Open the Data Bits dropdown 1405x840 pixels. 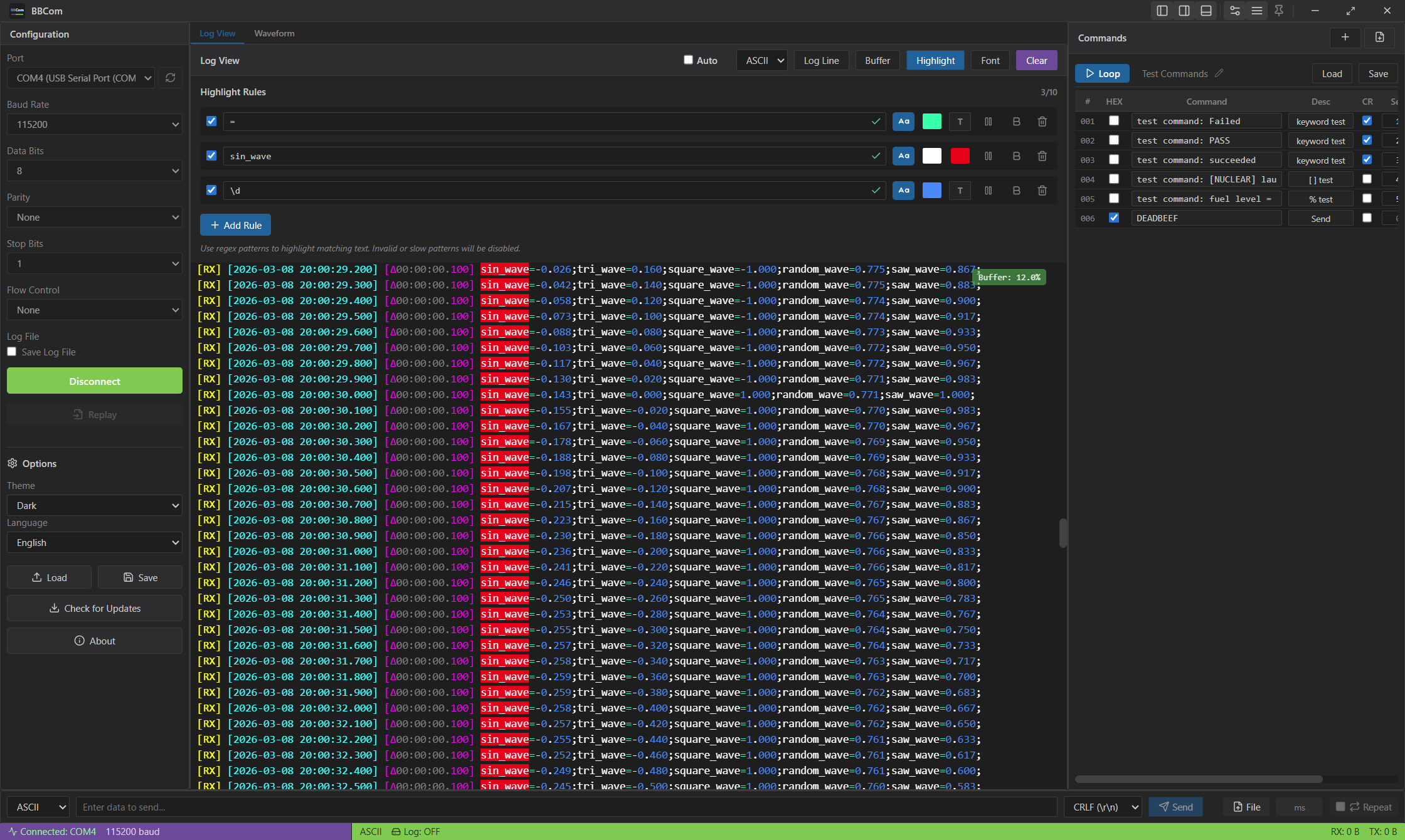tap(95, 171)
